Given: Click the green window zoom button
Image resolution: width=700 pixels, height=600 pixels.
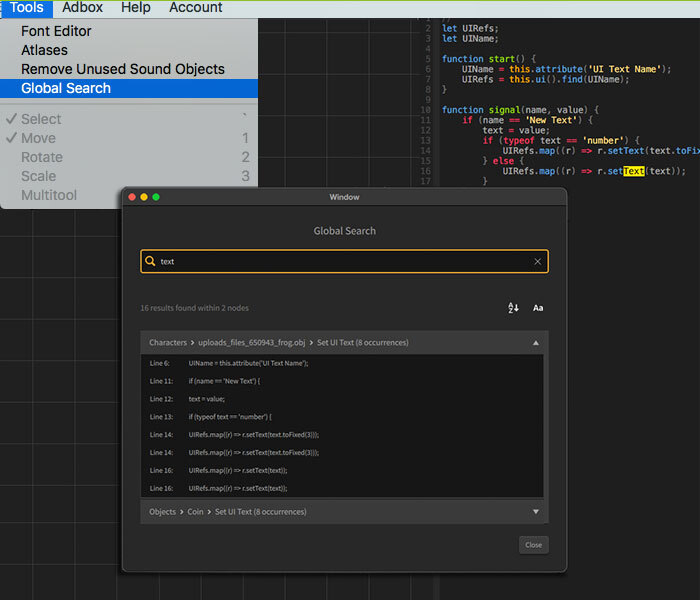Looking at the screenshot, I should tap(156, 197).
